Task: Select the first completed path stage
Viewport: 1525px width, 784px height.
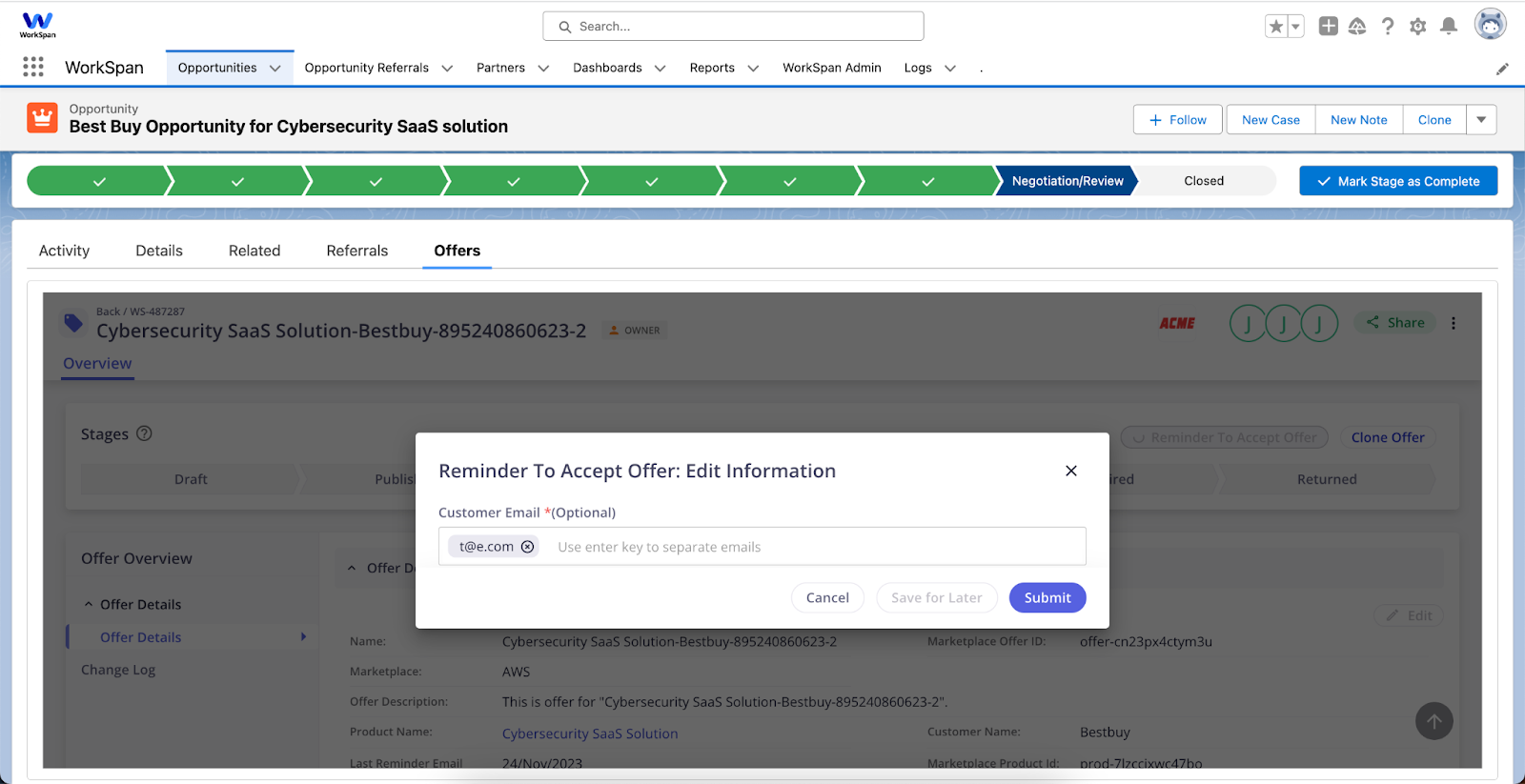Action: 99,181
